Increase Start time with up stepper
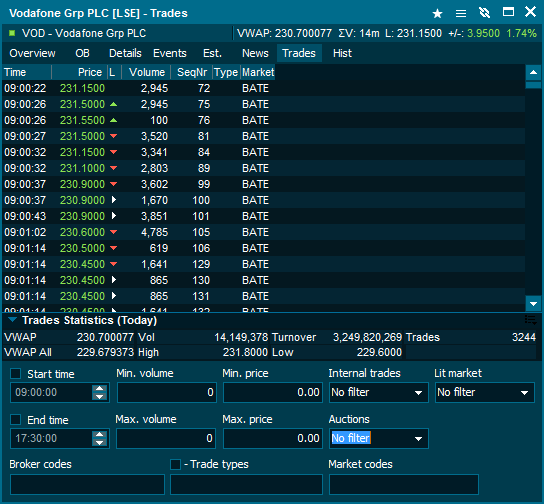 tap(100, 388)
